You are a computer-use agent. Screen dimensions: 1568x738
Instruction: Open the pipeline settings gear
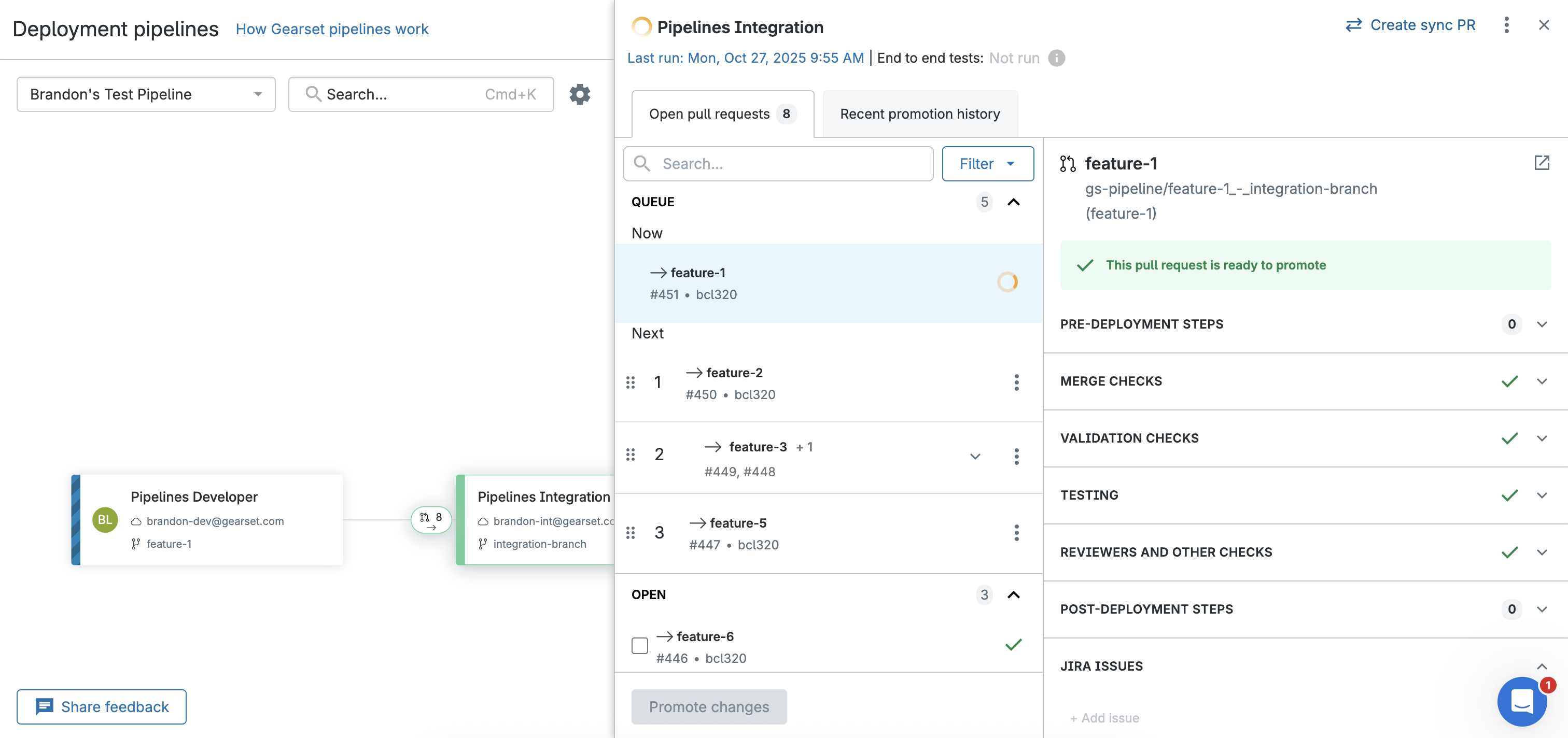[580, 94]
